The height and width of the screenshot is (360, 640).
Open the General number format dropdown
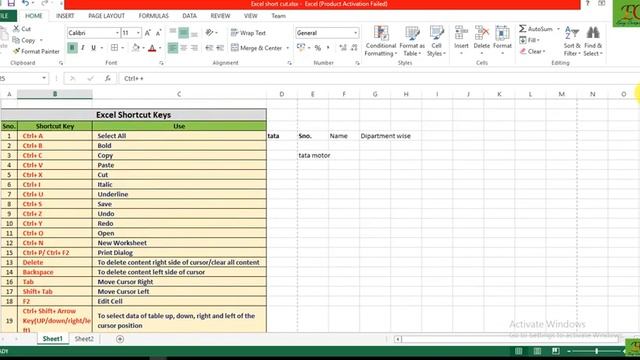356,33
